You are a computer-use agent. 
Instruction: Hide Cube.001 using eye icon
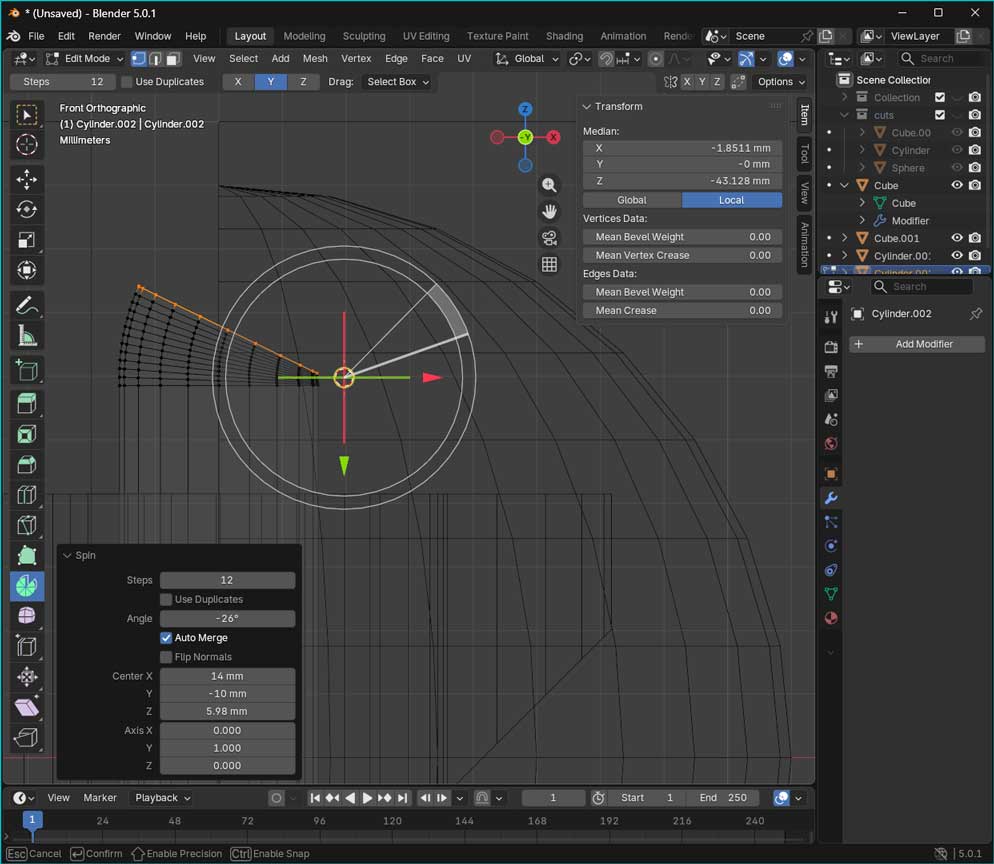pos(957,238)
